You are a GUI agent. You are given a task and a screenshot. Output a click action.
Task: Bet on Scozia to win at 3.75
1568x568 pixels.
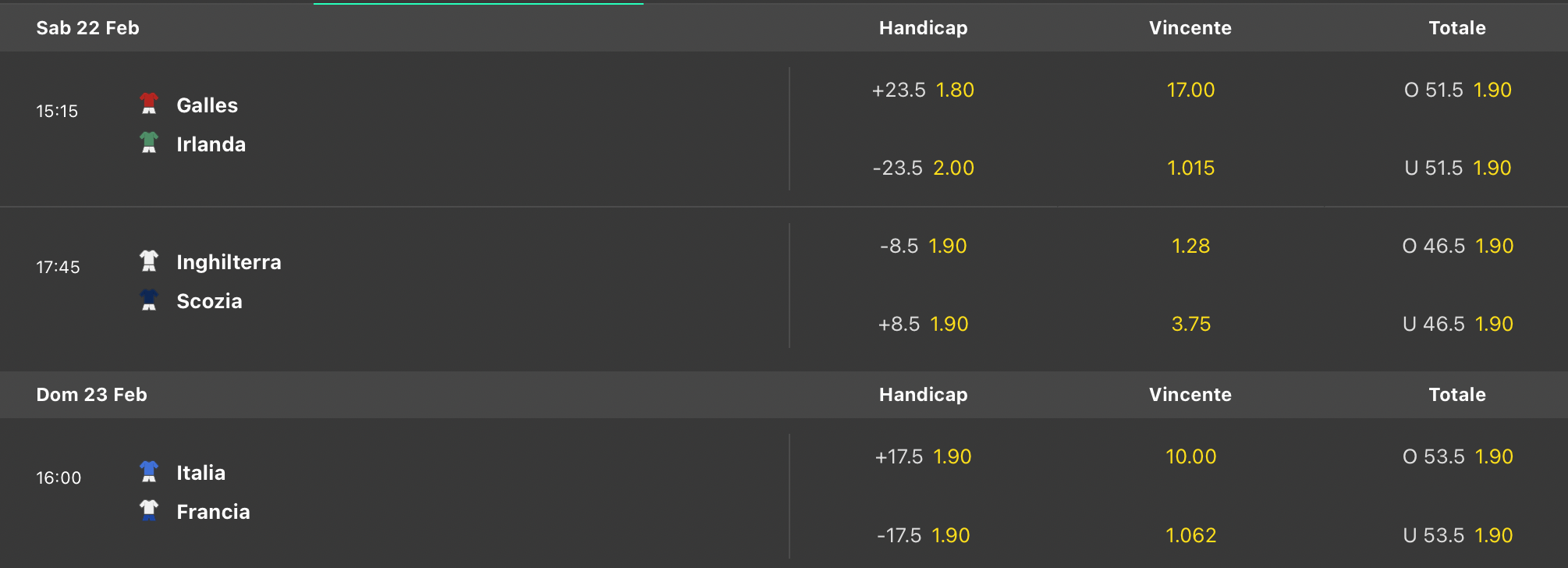(1190, 325)
